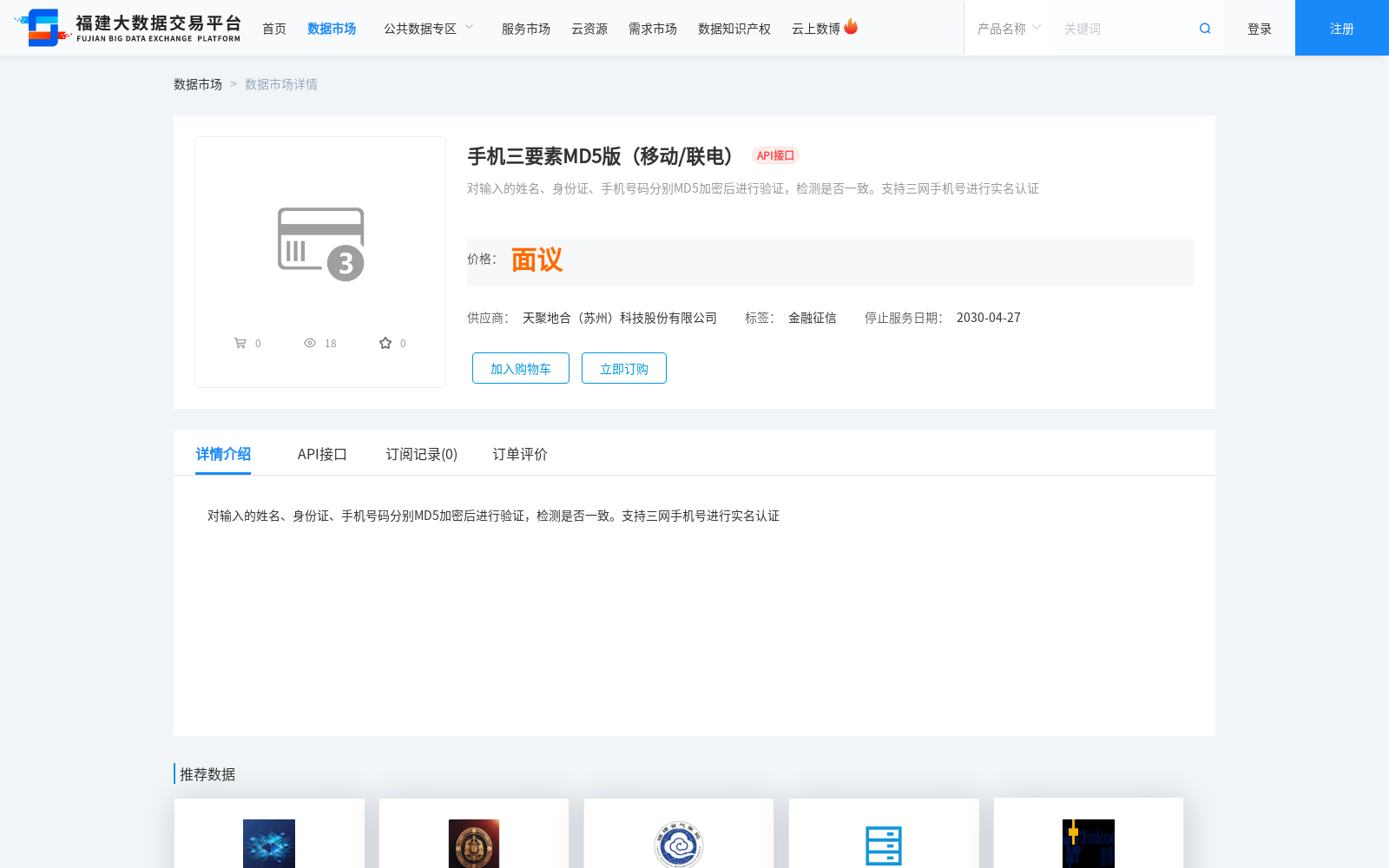
Task: Click the star favorite icon
Action: 385,343
